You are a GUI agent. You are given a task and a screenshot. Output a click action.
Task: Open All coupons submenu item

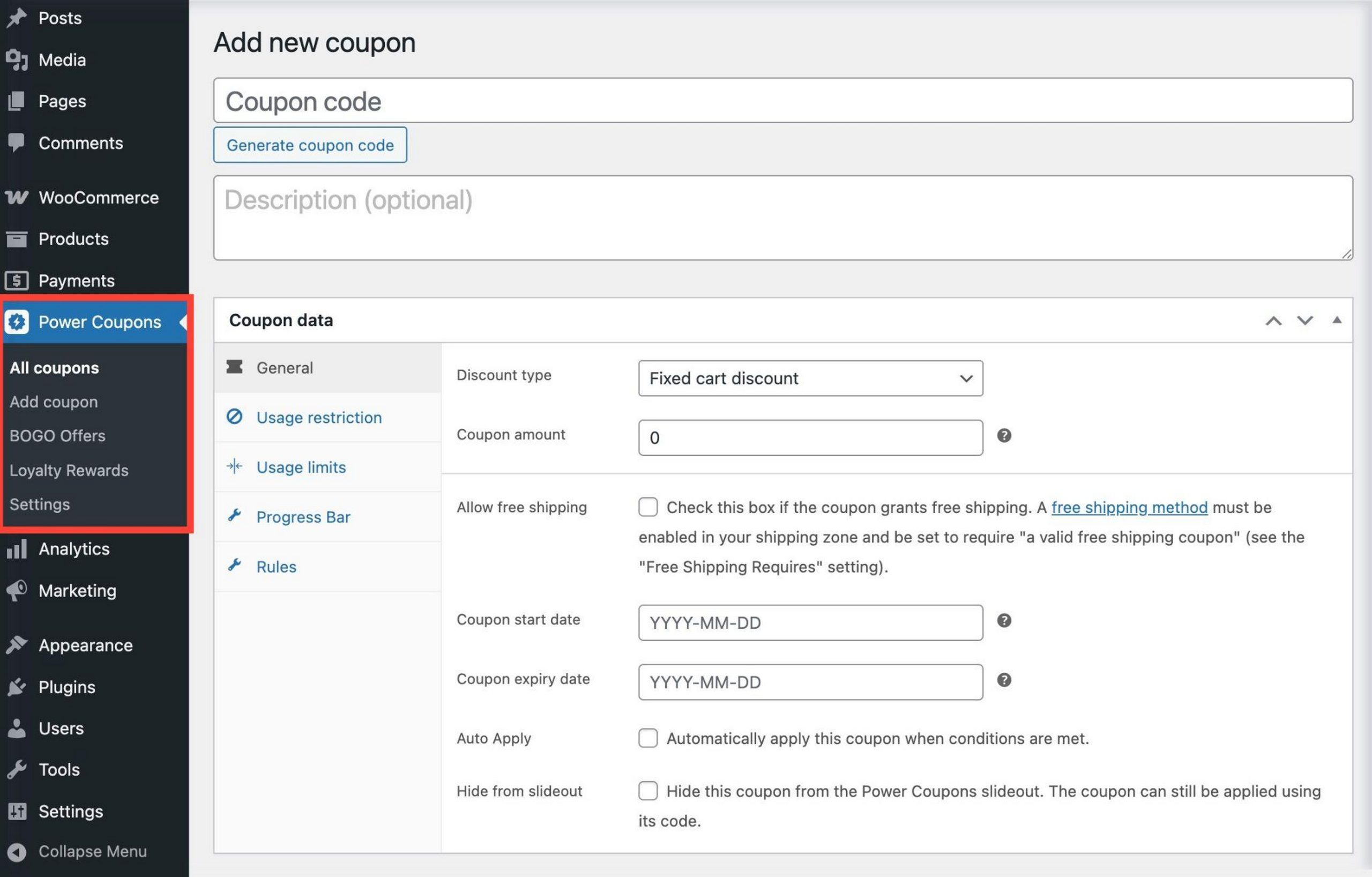point(54,368)
